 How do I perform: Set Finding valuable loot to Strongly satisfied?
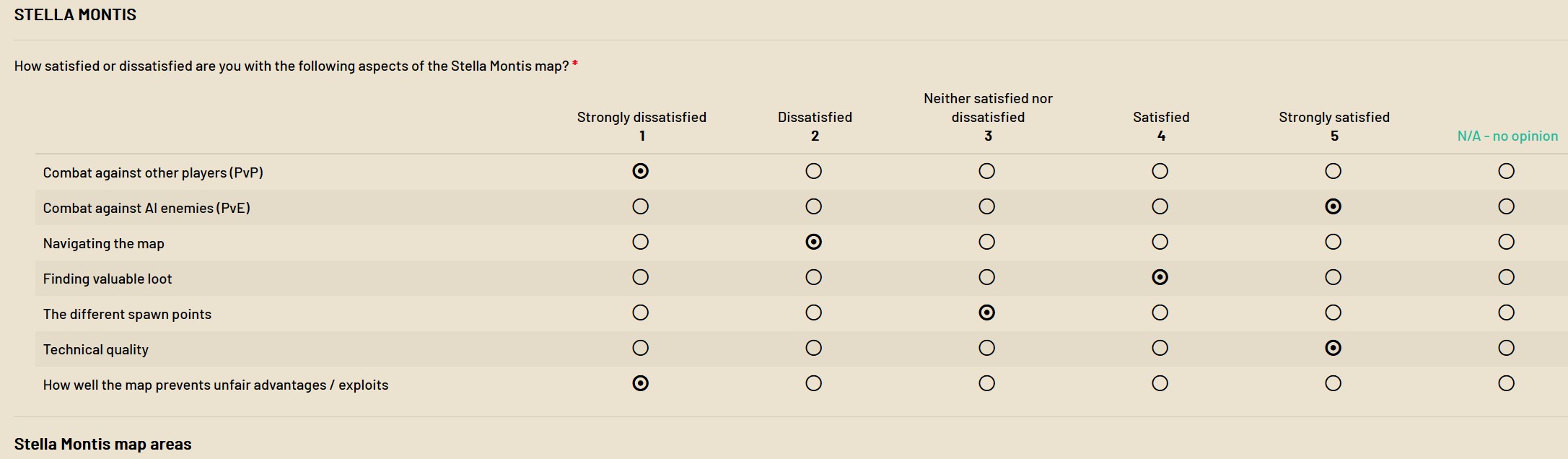[x=1333, y=277]
